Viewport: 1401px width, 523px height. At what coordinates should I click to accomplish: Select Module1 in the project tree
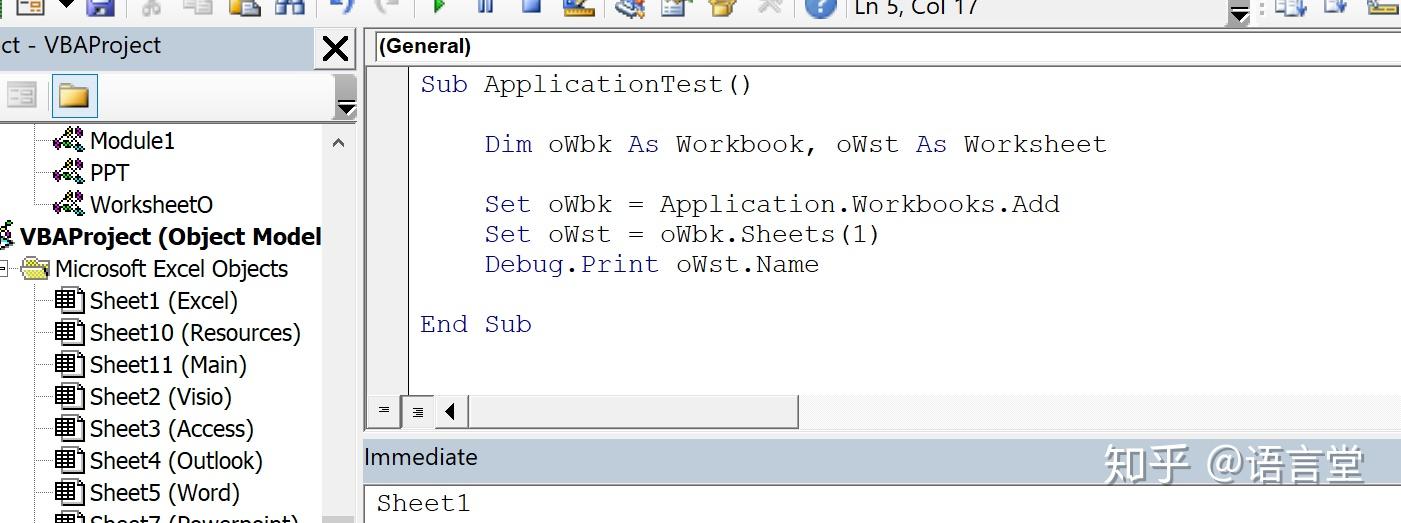tap(132, 141)
